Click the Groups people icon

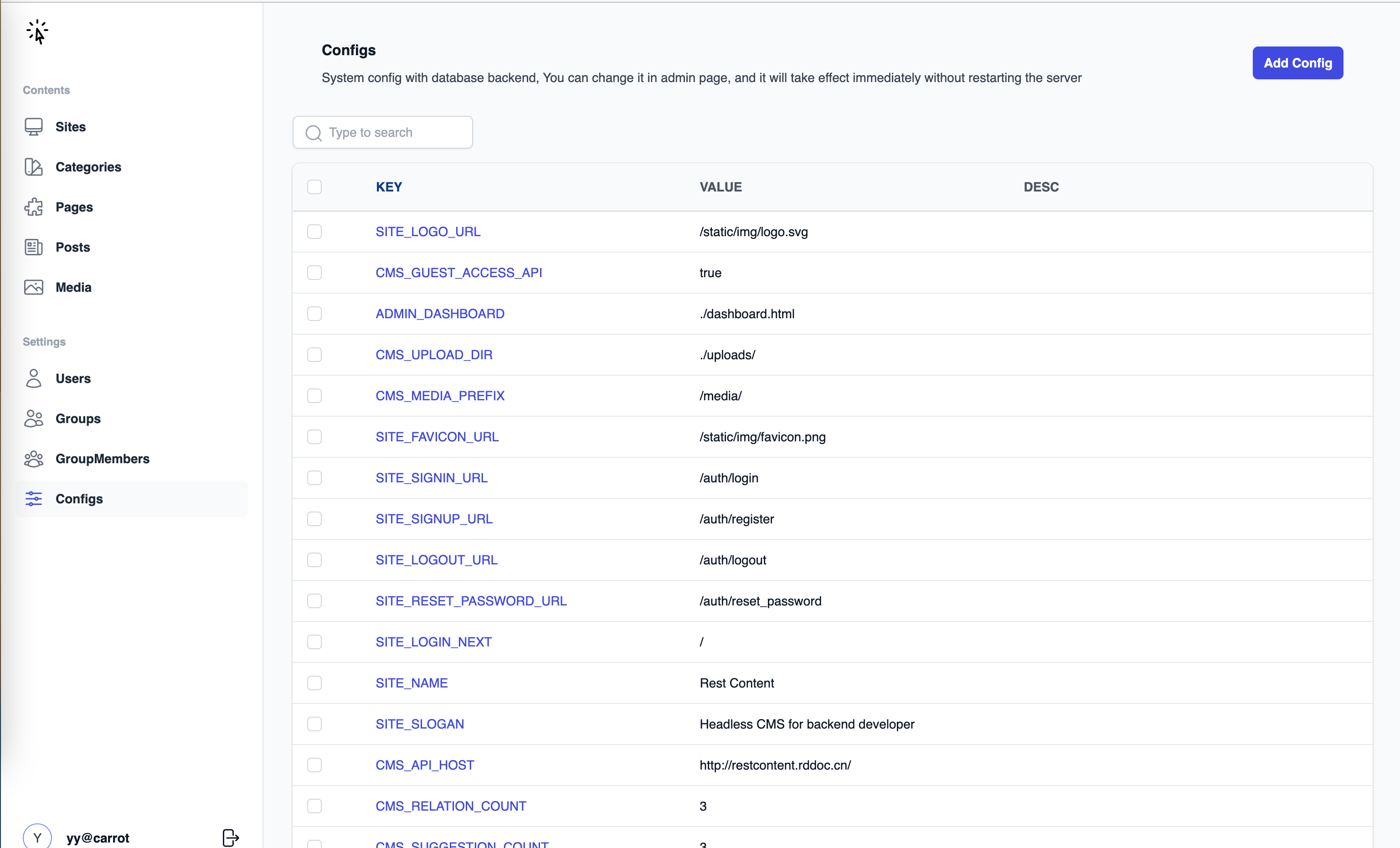(x=34, y=419)
